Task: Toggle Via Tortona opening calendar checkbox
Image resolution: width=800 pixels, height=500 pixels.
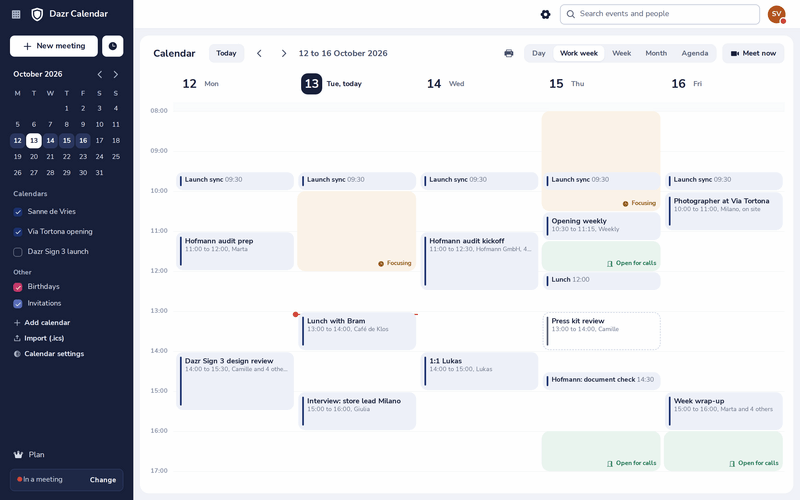Action: (18, 232)
